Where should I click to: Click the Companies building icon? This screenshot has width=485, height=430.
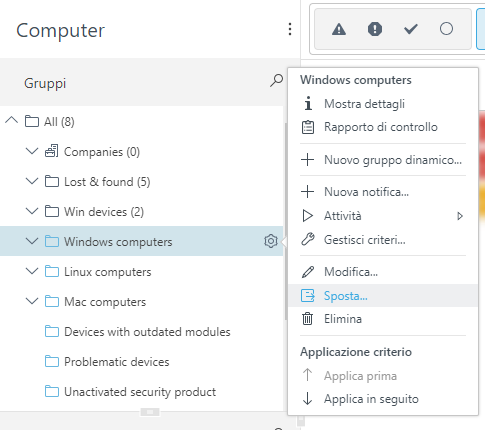pos(52,151)
